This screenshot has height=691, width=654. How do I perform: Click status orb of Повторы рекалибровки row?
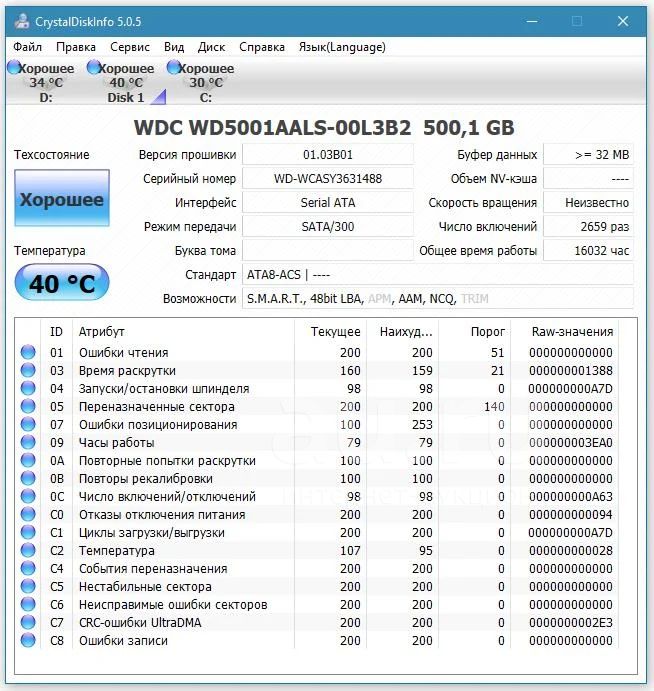[28, 478]
